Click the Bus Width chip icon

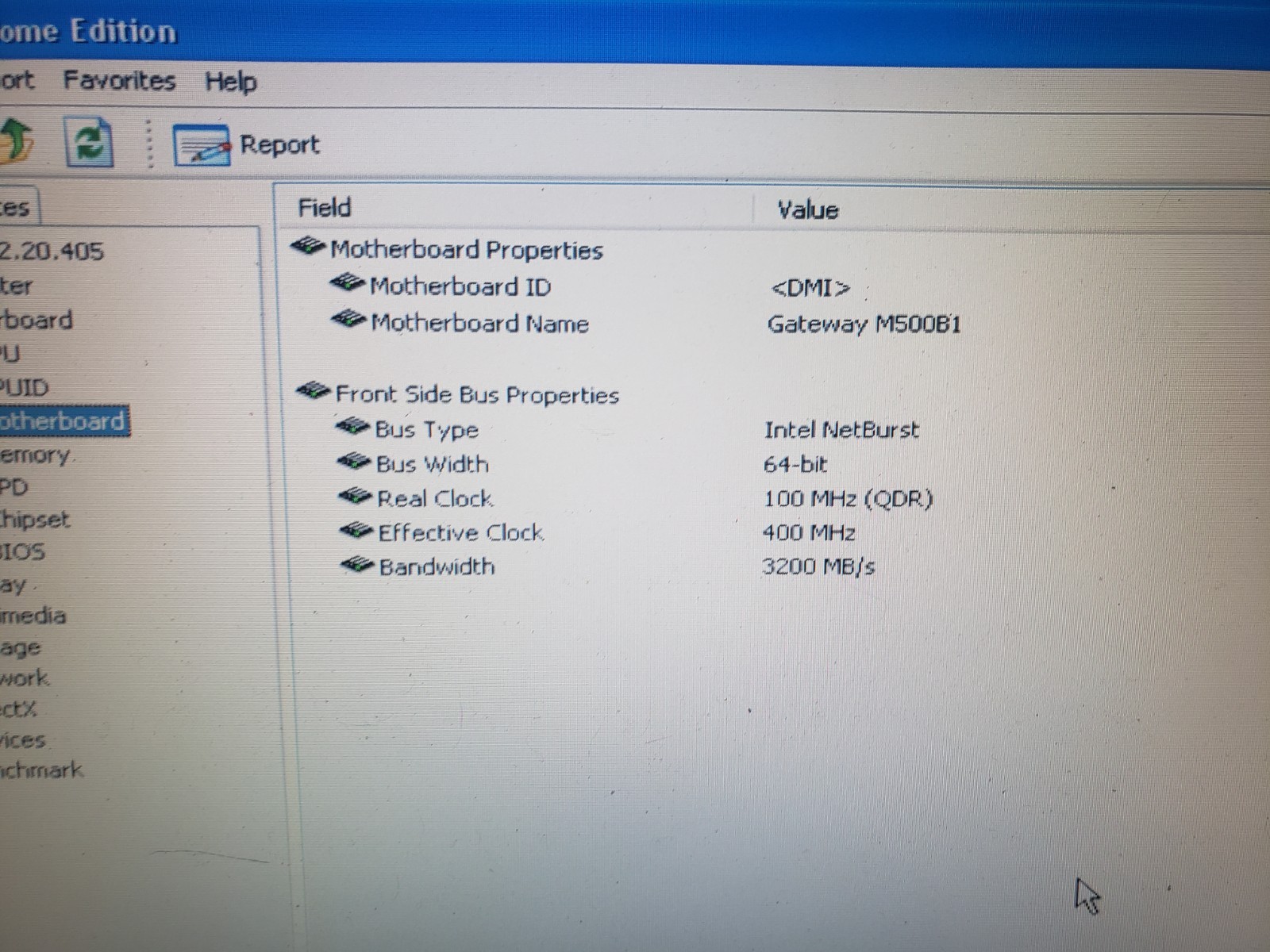pyautogui.click(x=355, y=461)
